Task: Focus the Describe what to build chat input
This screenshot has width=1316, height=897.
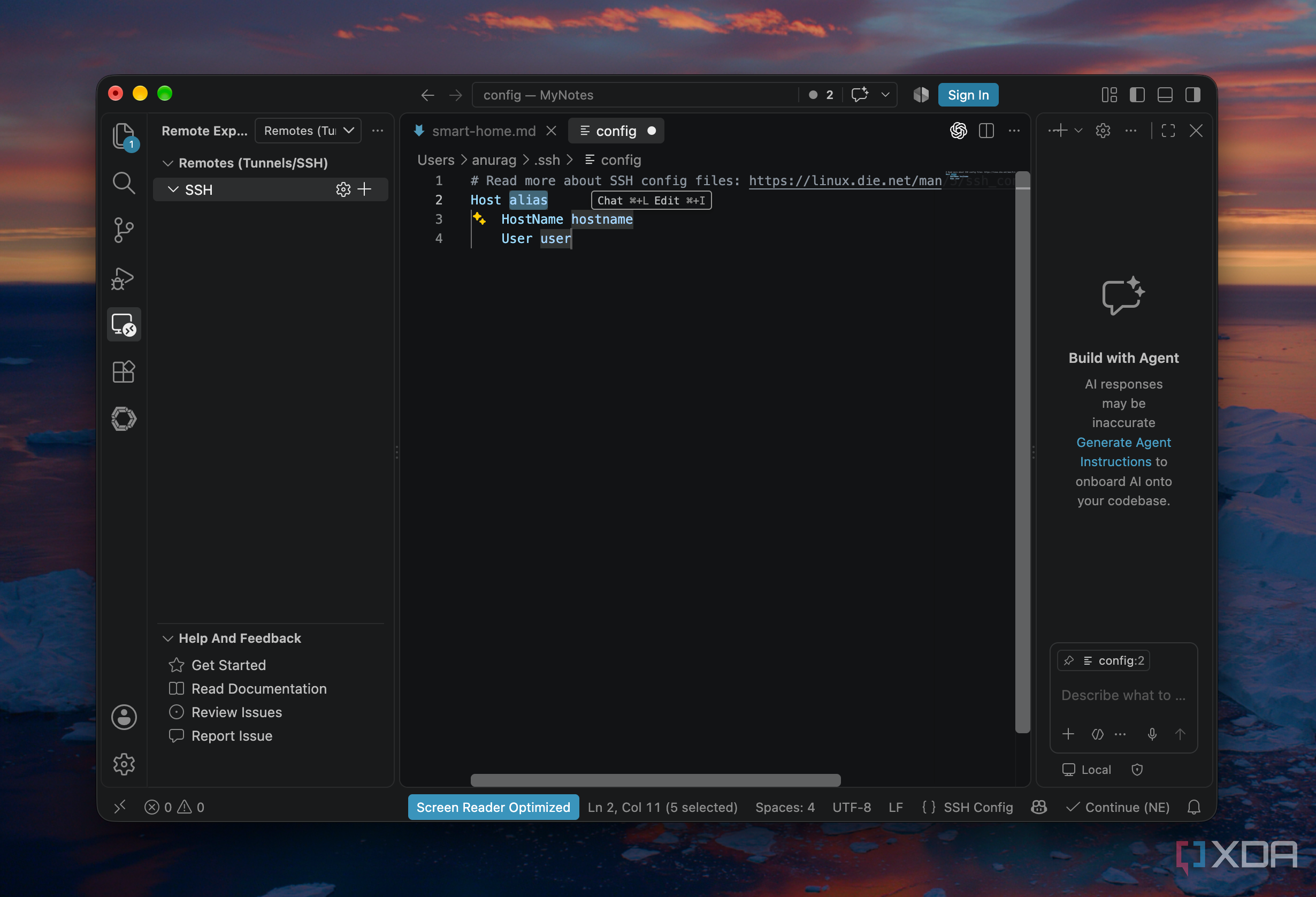Action: point(1123,695)
